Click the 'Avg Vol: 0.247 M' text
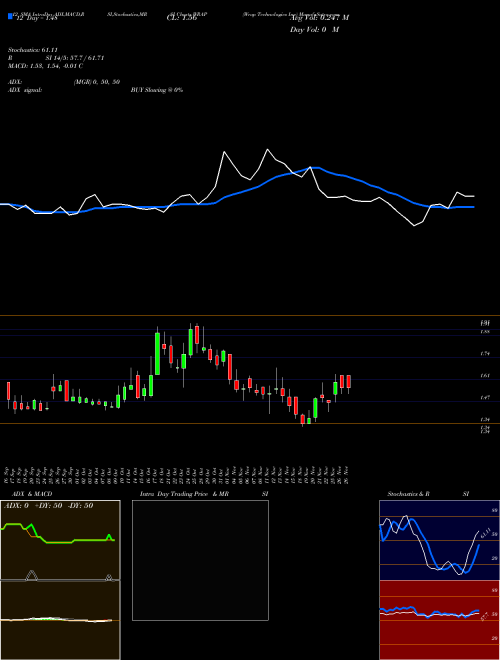The width and height of the screenshot is (500, 660). coord(319,18)
